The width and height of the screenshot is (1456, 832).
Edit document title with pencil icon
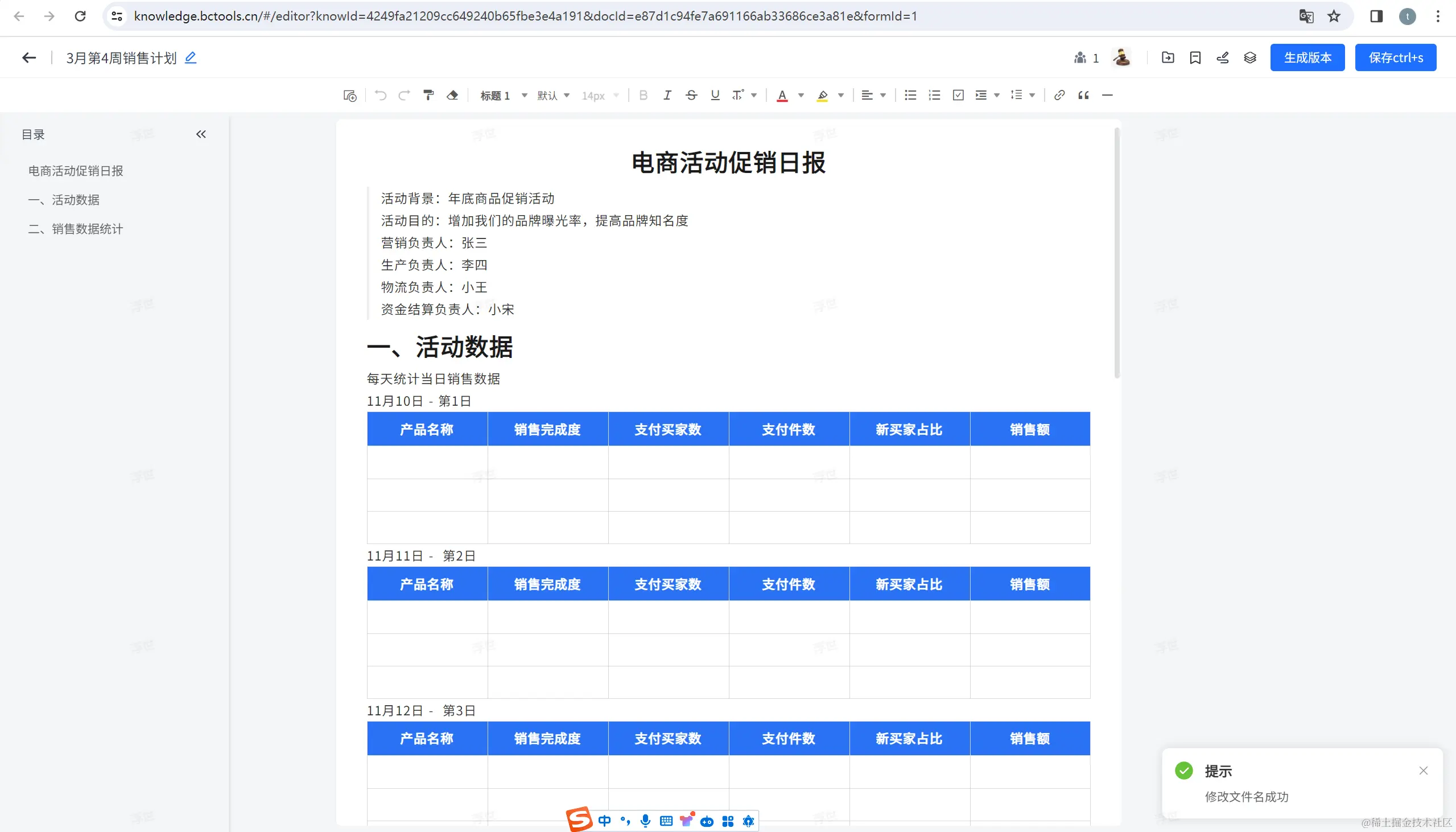tap(191, 57)
